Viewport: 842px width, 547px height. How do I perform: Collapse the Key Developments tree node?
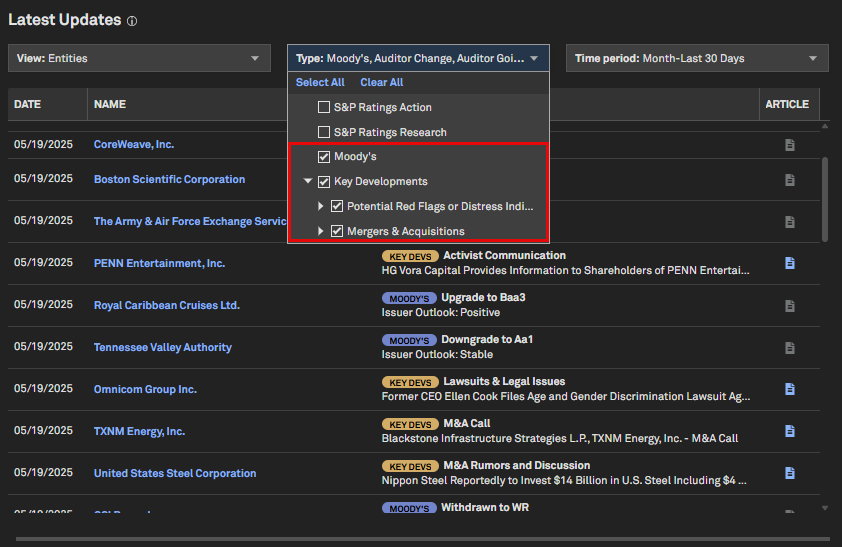click(308, 181)
